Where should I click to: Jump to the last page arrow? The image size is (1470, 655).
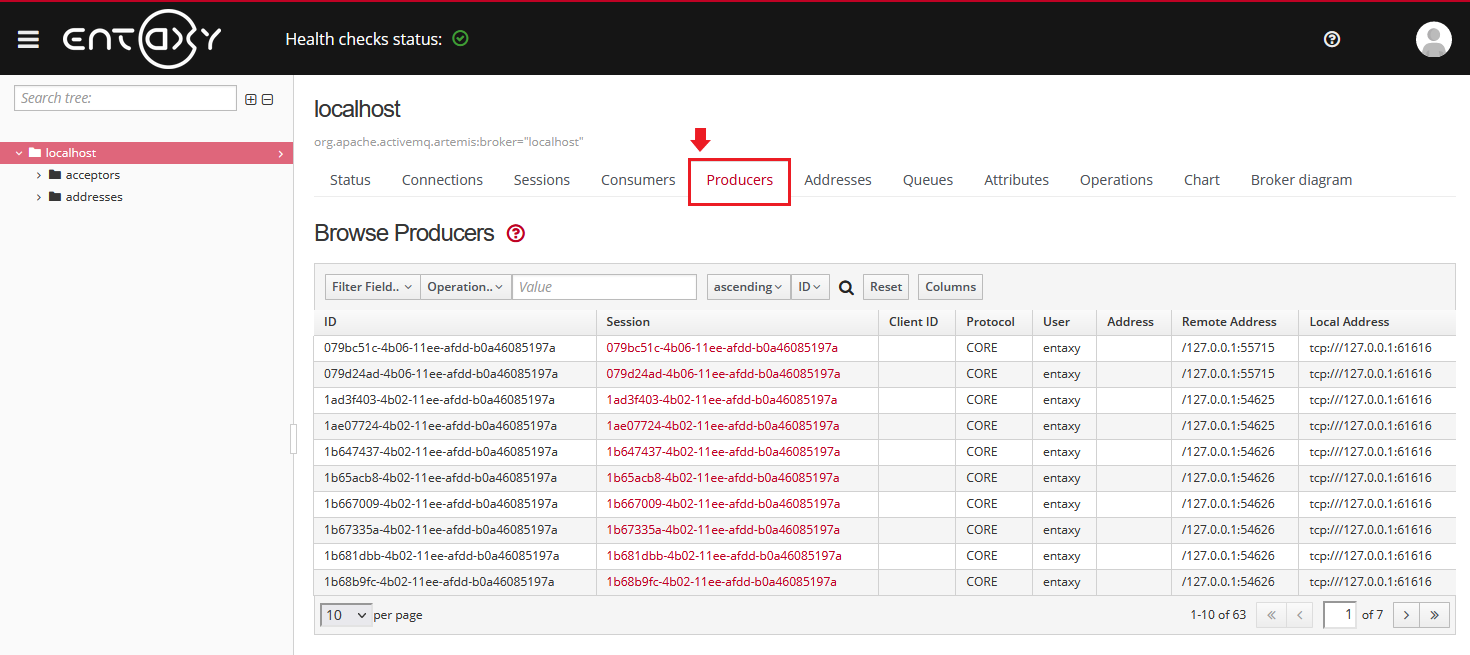pyautogui.click(x=1435, y=615)
